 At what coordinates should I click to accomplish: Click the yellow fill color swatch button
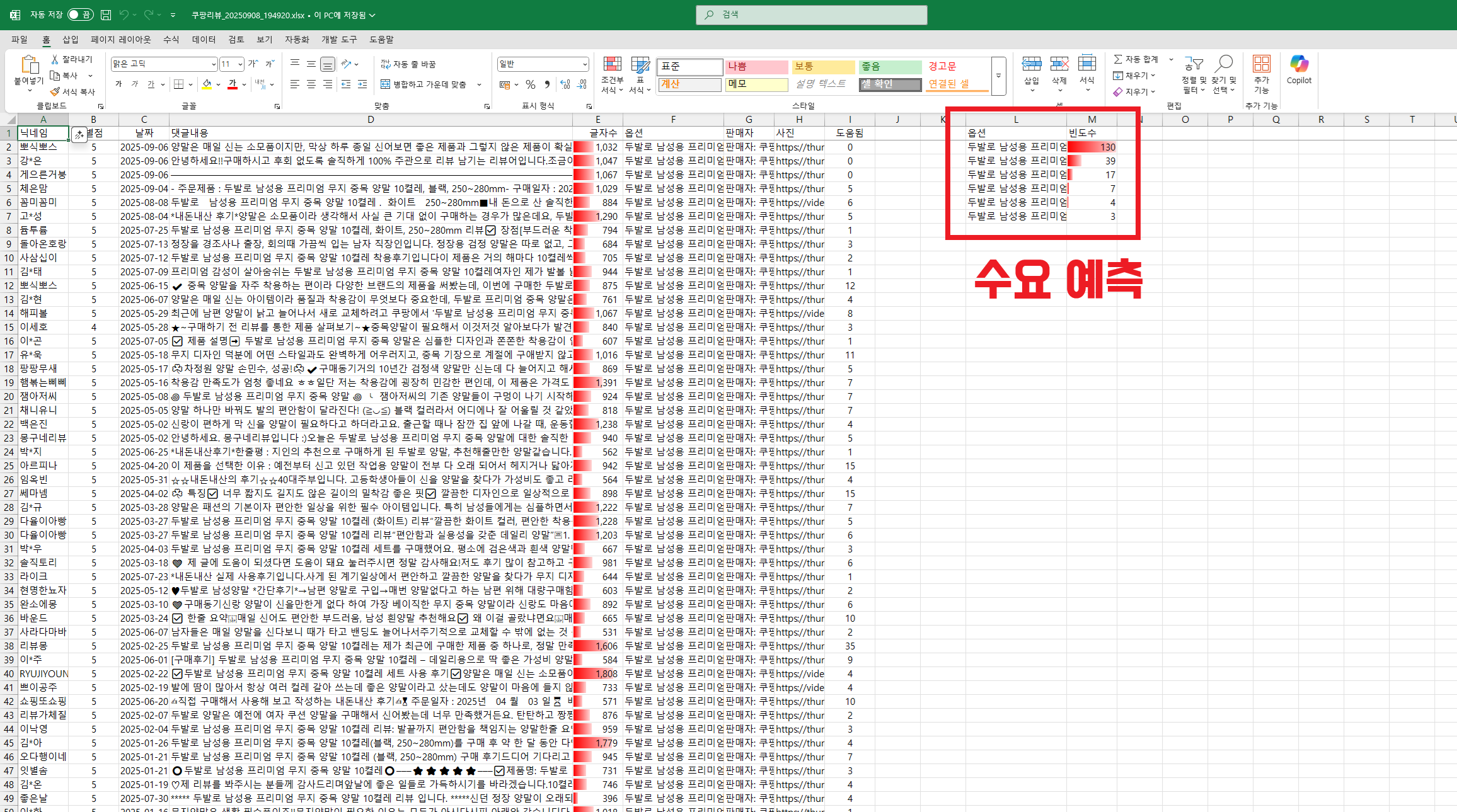(x=207, y=84)
